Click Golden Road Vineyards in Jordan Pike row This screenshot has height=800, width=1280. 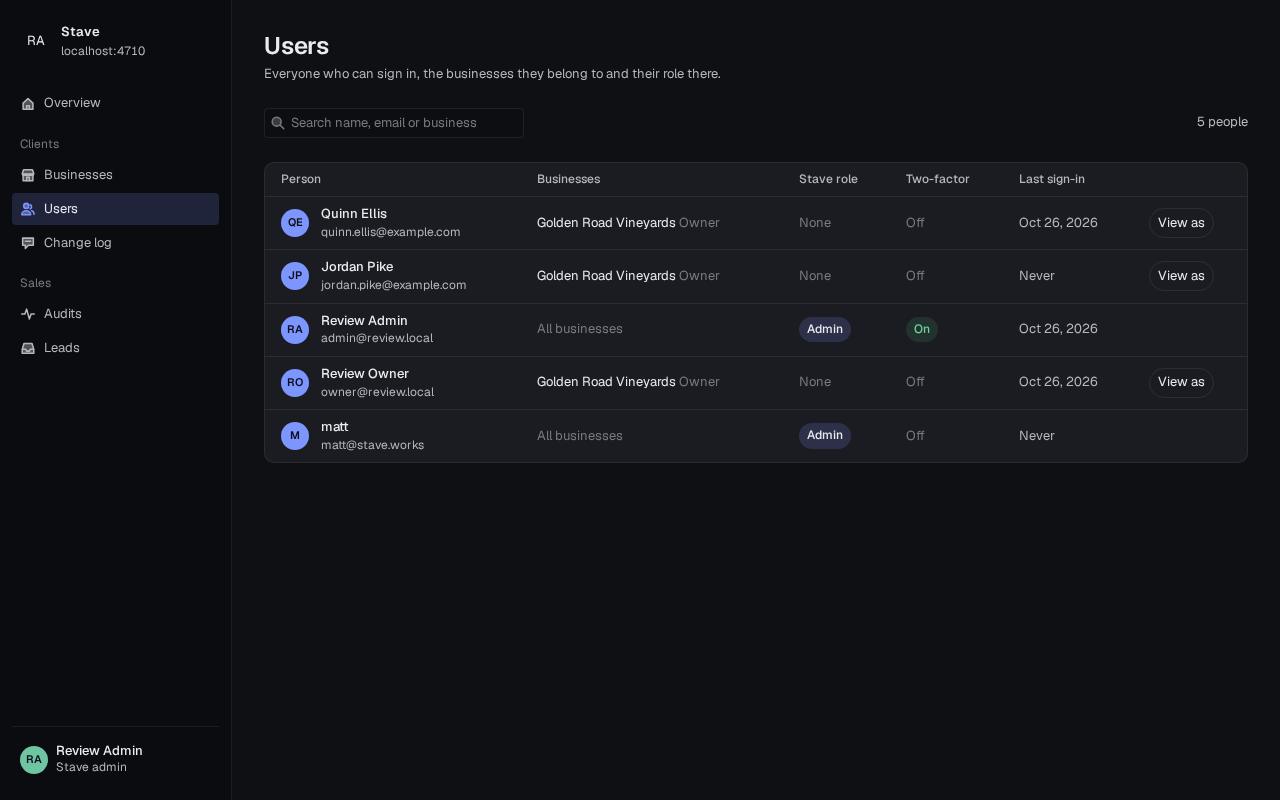click(606, 276)
